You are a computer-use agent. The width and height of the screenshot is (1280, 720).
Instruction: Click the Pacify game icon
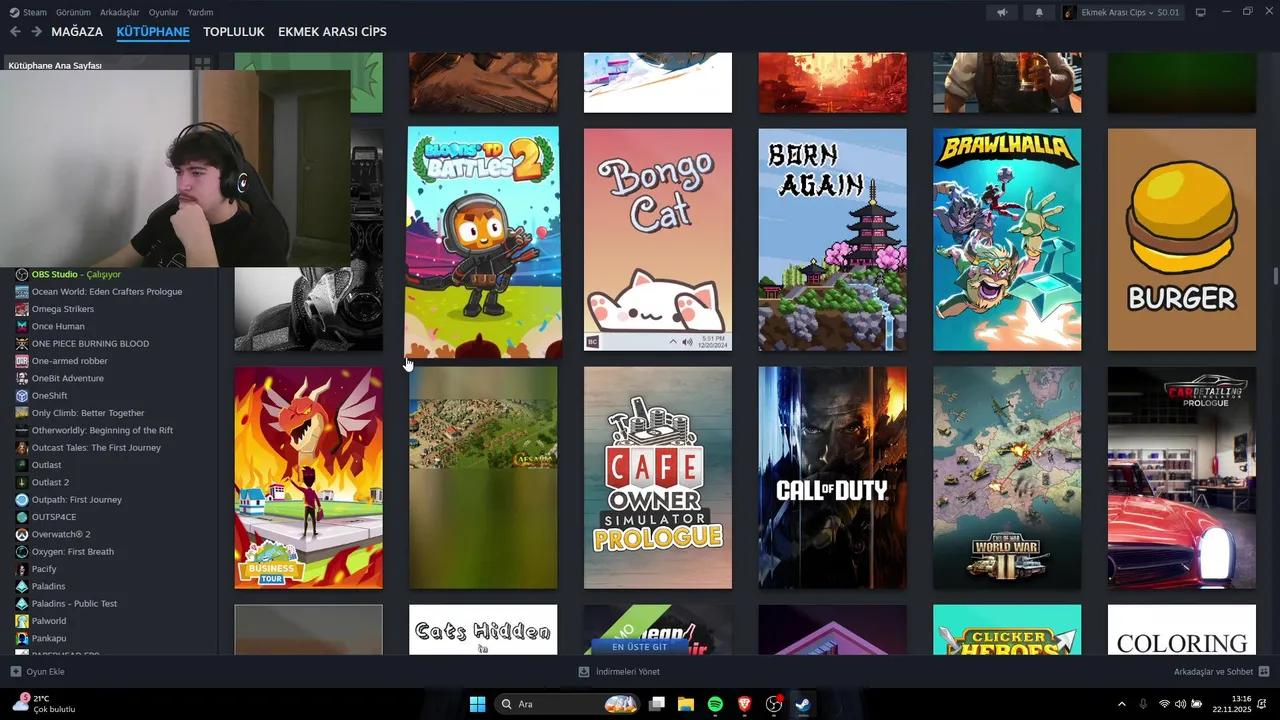click(22, 569)
